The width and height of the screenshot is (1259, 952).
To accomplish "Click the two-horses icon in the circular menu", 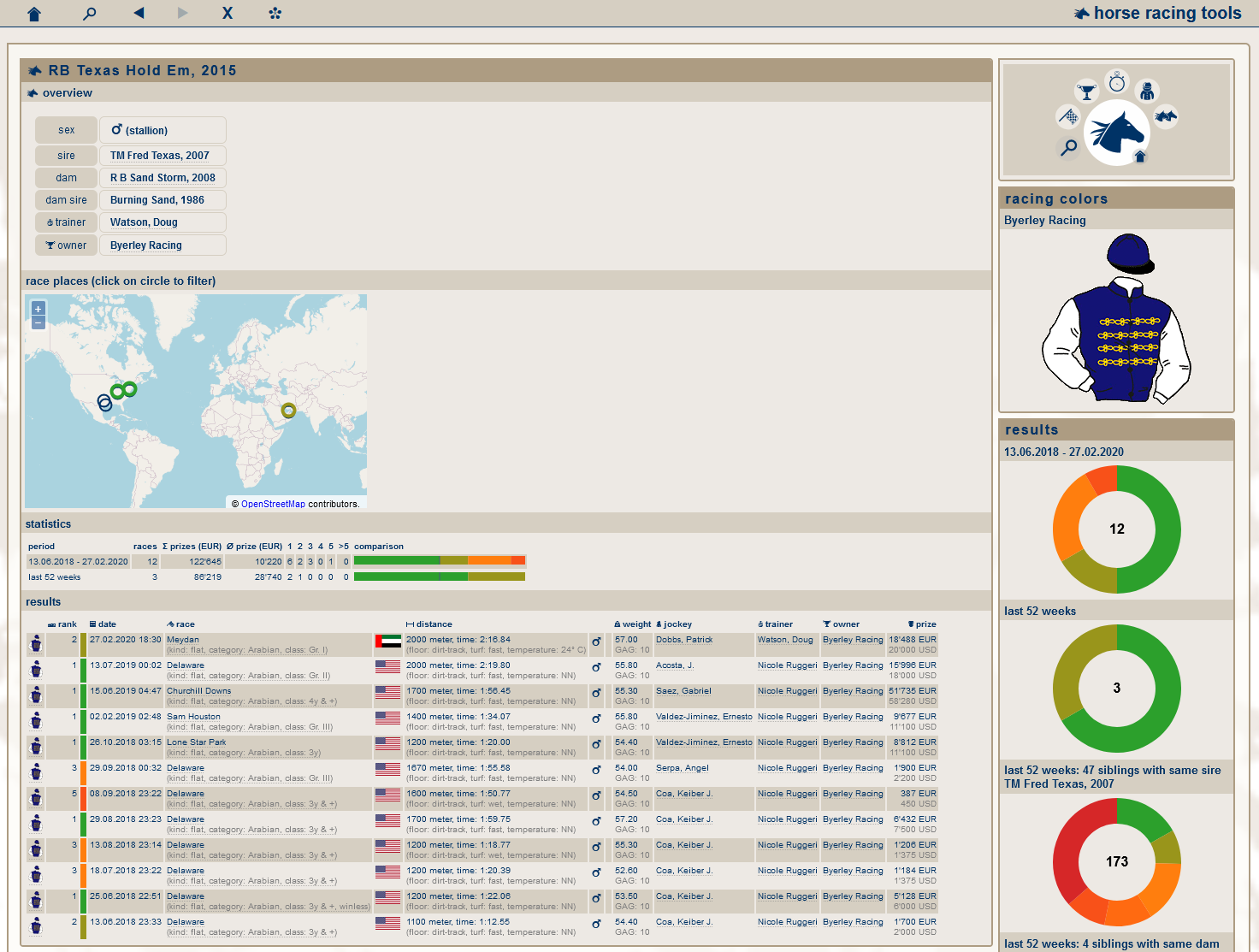I will pyautogui.click(x=1166, y=115).
